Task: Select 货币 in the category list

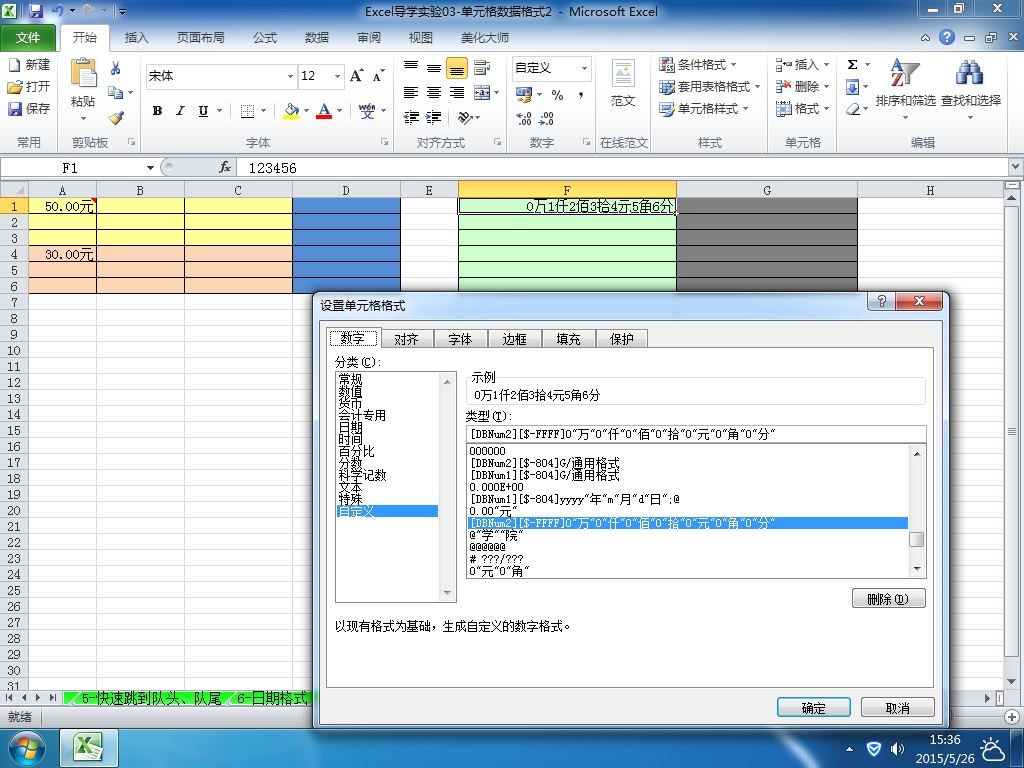Action: coord(387,404)
